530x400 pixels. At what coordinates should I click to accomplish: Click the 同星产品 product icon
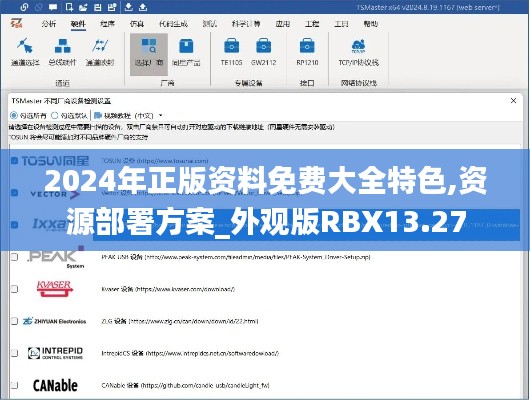(x=186, y=52)
